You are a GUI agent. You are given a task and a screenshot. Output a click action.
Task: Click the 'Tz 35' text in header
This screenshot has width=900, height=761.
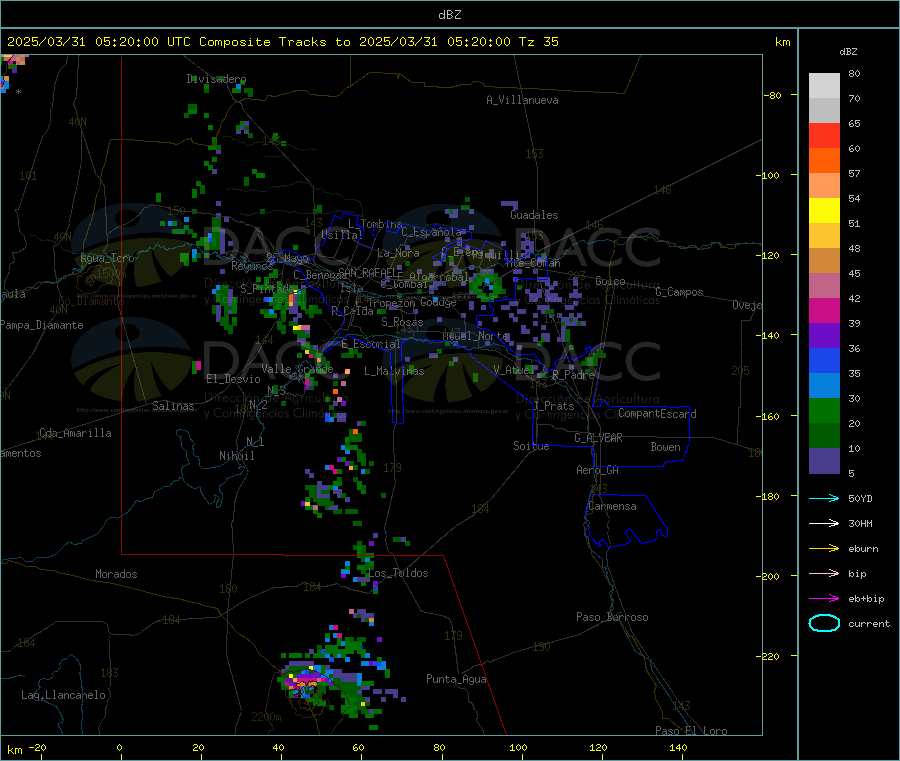(538, 42)
